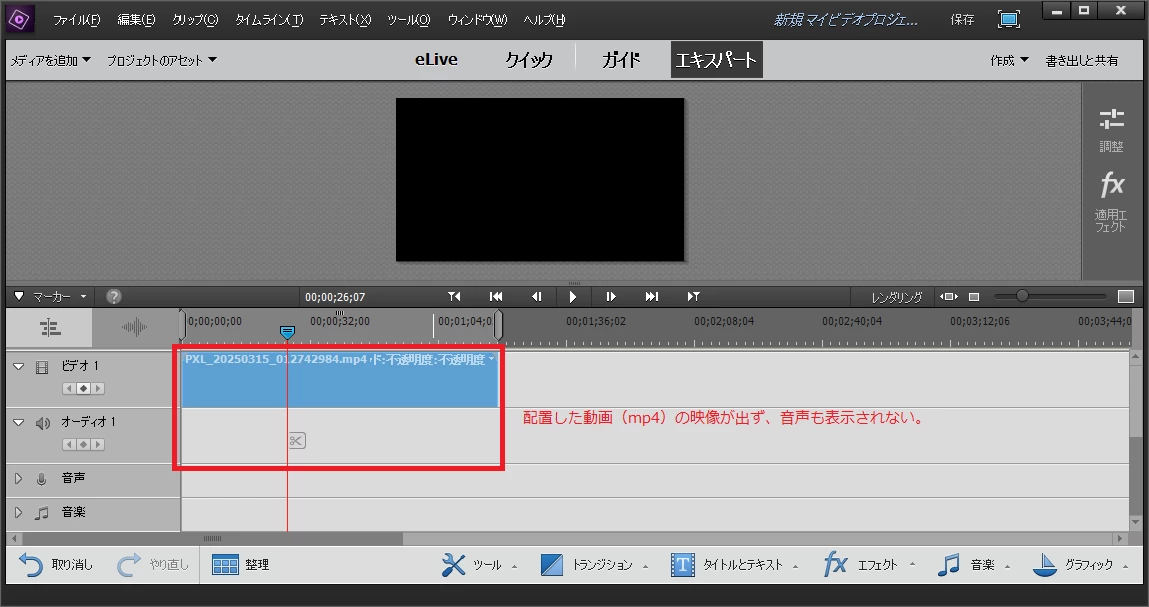This screenshot has height=607, width=1149.
Task: Mute the オーディオ 1 track speaker
Action: click(x=43, y=423)
